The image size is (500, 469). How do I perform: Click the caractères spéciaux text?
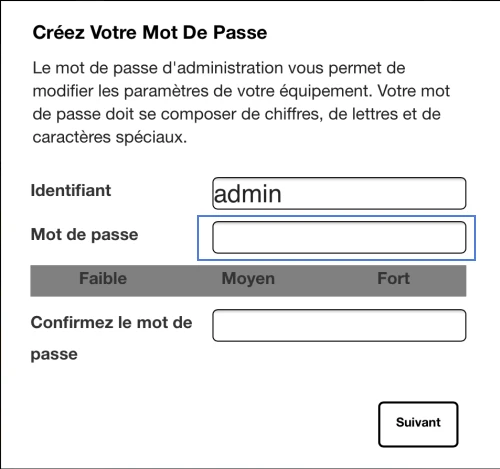click(x=110, y=138)
